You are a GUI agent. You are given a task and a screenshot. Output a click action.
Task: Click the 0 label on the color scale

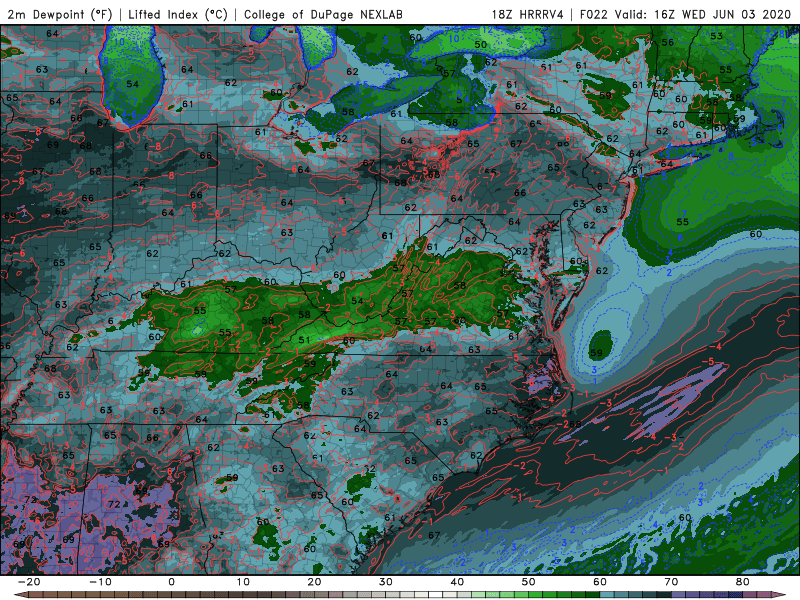click(171, 582)
